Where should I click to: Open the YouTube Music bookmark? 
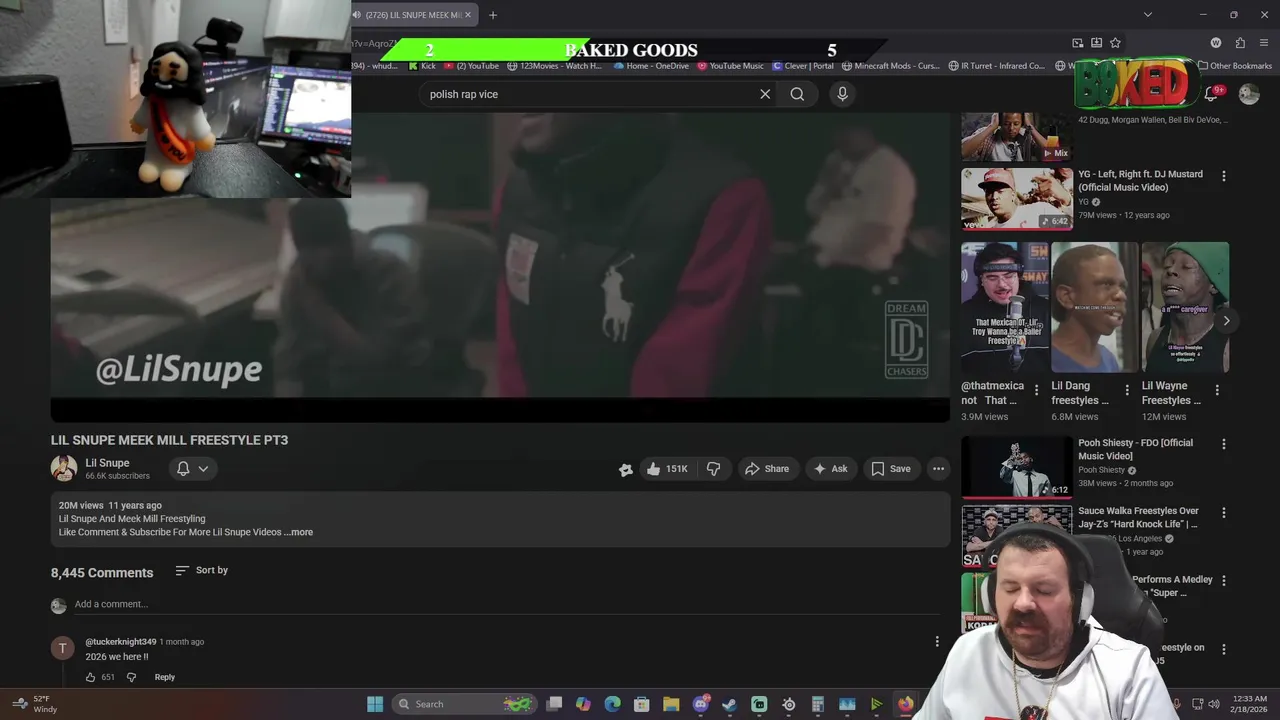click(x=731, y=66)
